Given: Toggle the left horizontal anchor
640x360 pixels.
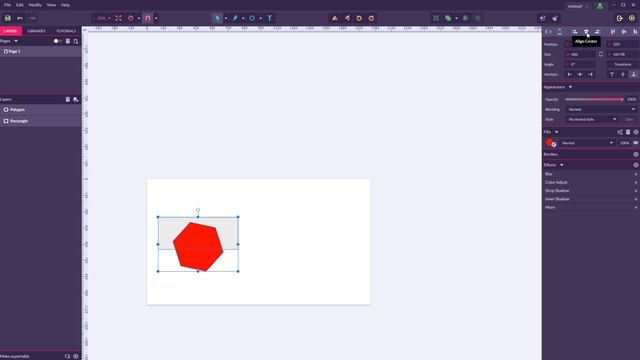Looking at the screenshot, I should [x=570, y=74].
